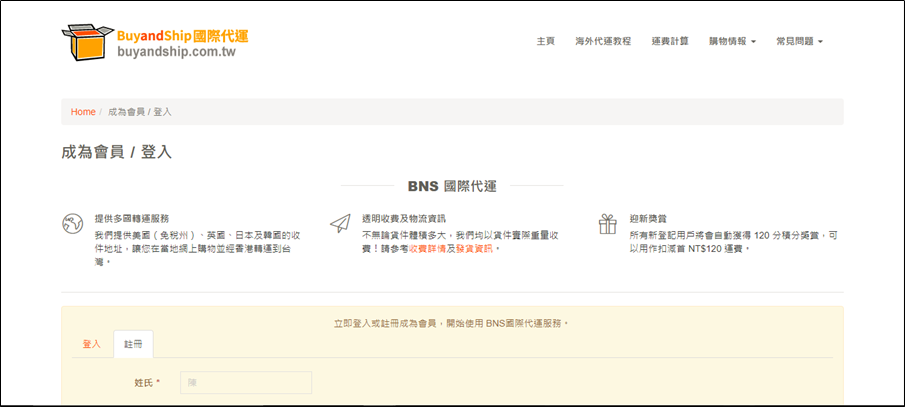Click the 提供多國轉運服務 title

click(131, 218)
